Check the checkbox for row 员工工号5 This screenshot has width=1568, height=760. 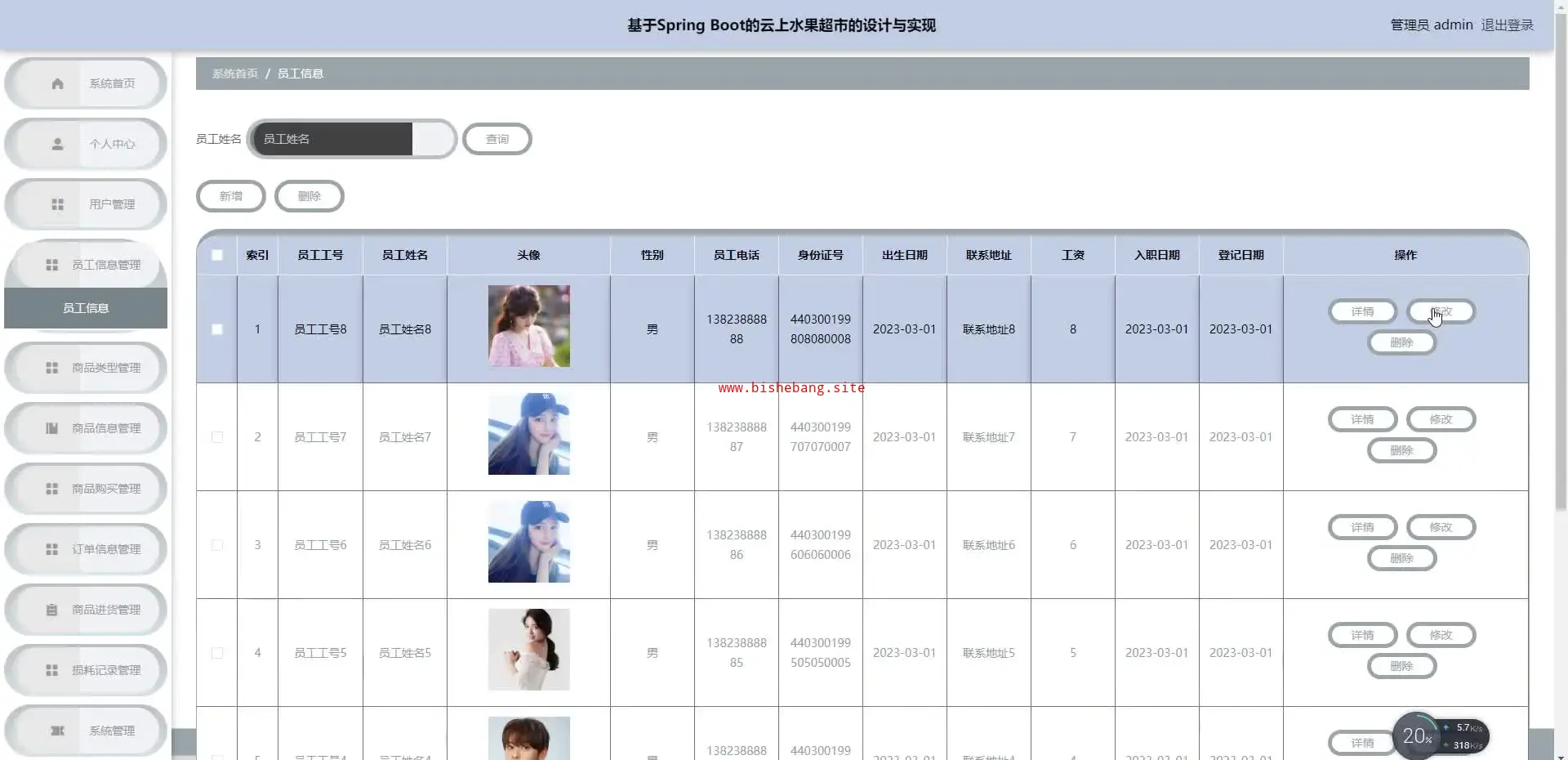click(217, 653)
